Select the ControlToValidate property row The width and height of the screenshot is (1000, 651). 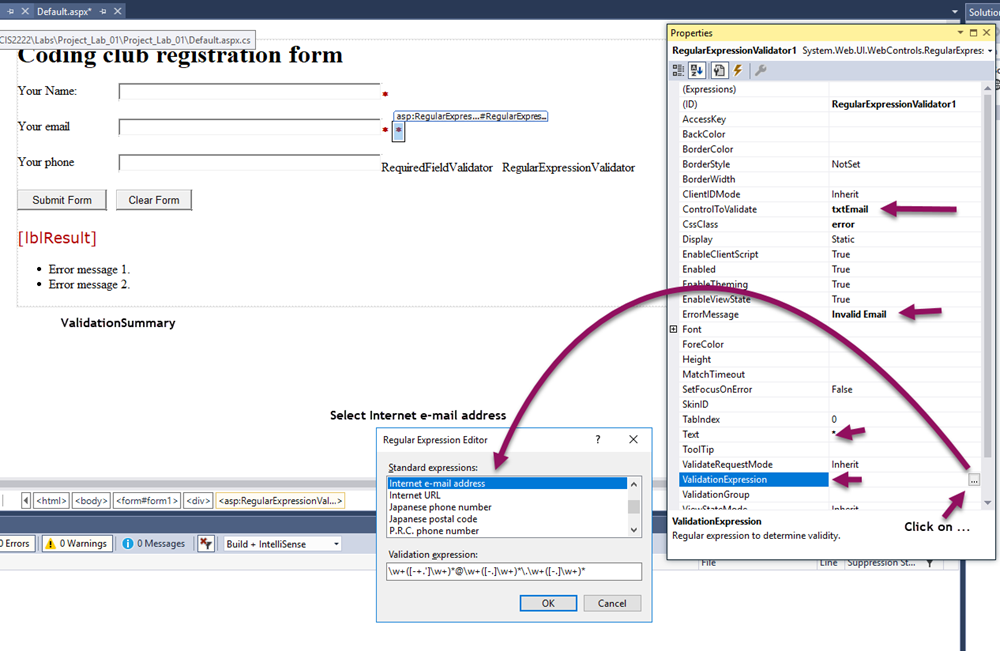coord(829,209)
